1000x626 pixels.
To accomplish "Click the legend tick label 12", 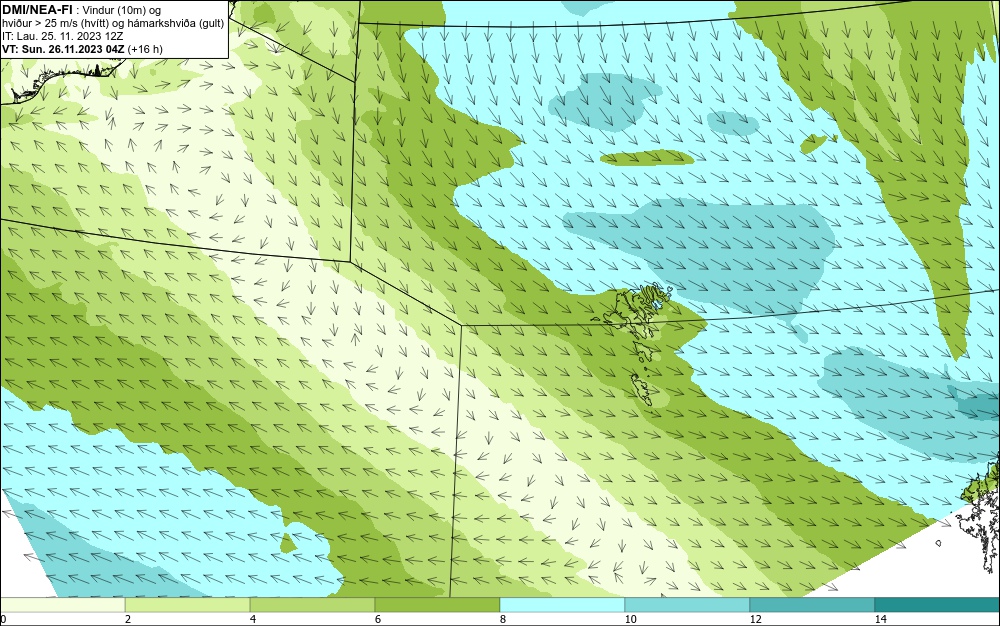I will [x=755, y=619].
